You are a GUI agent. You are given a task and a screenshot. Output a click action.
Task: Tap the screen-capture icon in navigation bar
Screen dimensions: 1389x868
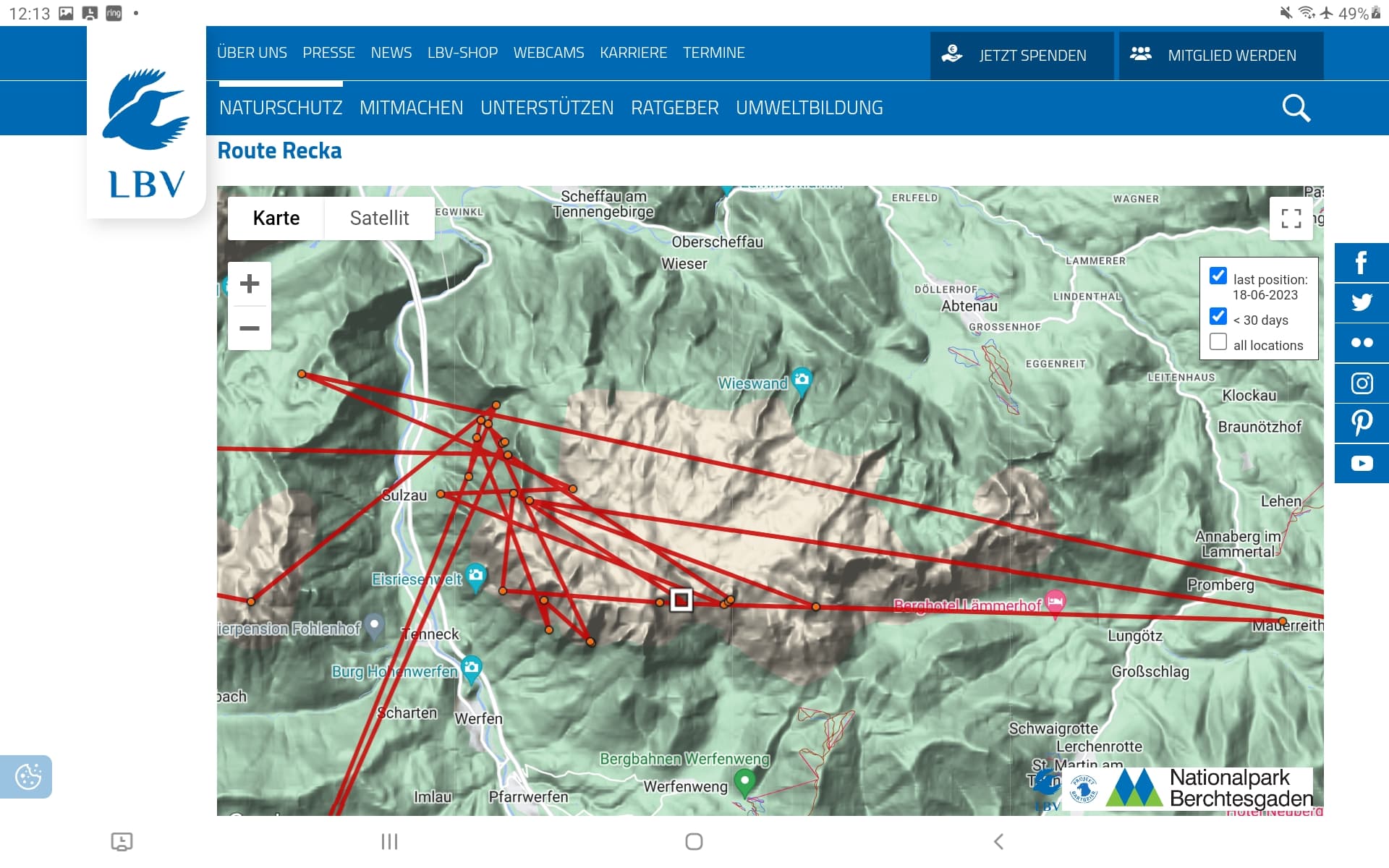tap(122, 841)
